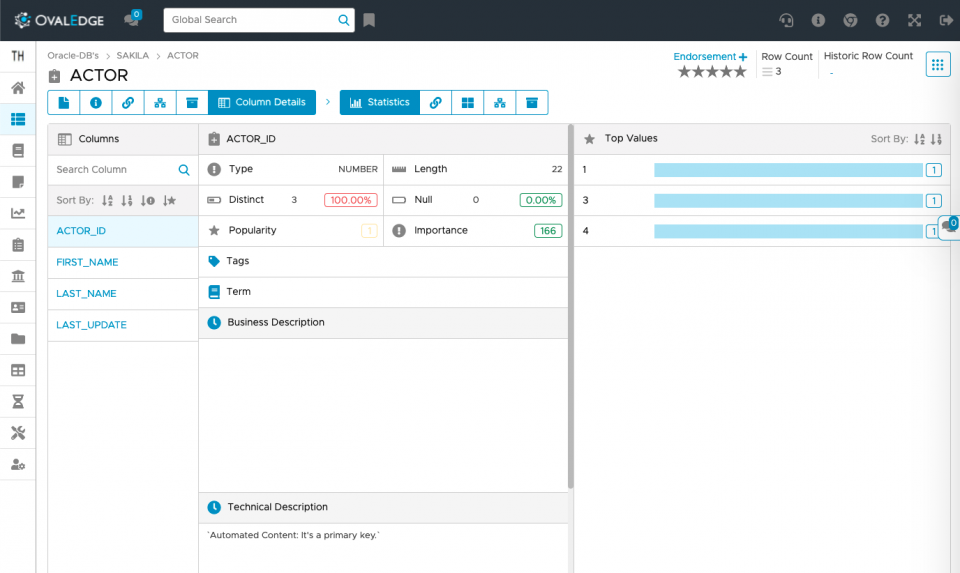Screen dimensions: 960x573
Task: Open the clipboard tasks icon in sidebar
Action: (x=18, y=245)
